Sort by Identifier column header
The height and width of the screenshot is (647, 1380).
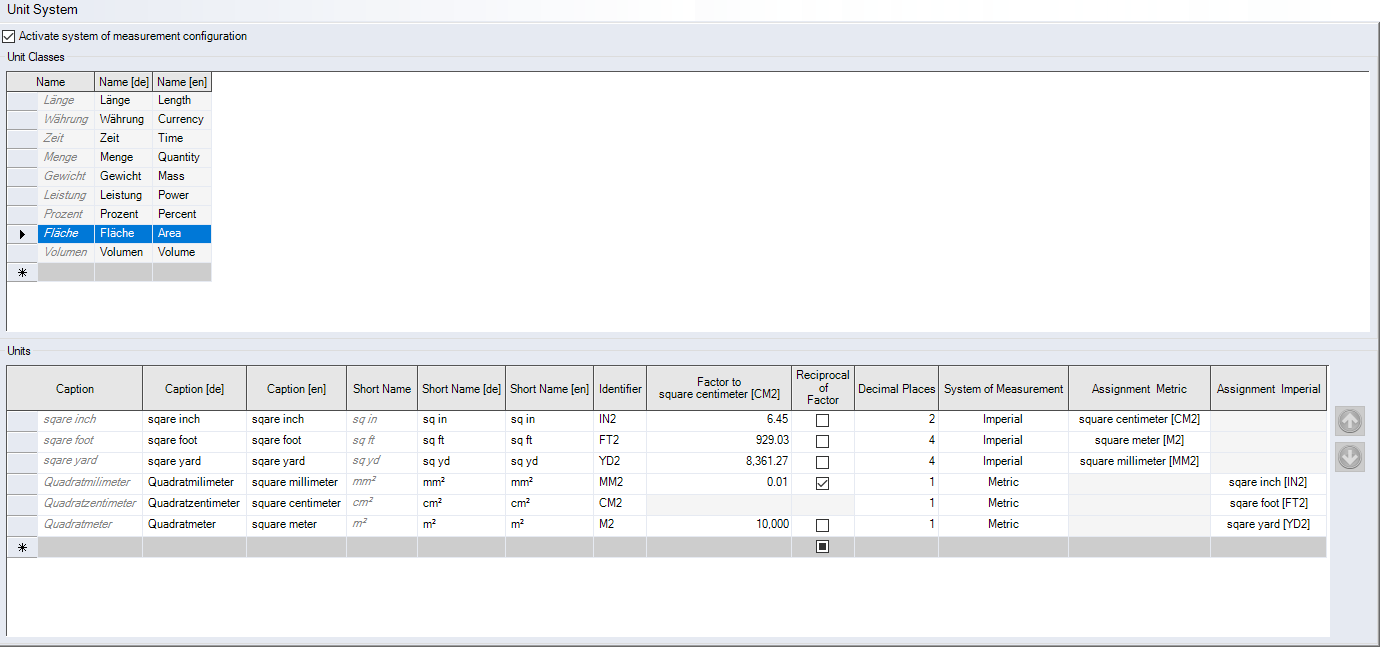point(619,389)
